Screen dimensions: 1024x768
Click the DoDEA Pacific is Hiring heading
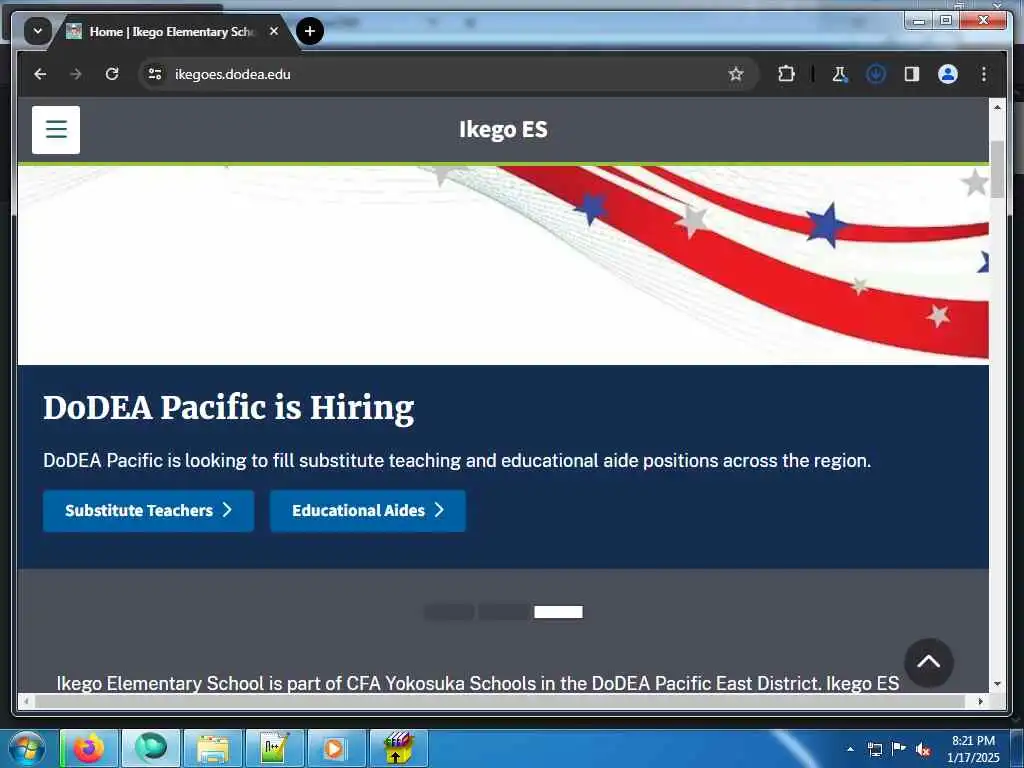(x=229, y=408)
